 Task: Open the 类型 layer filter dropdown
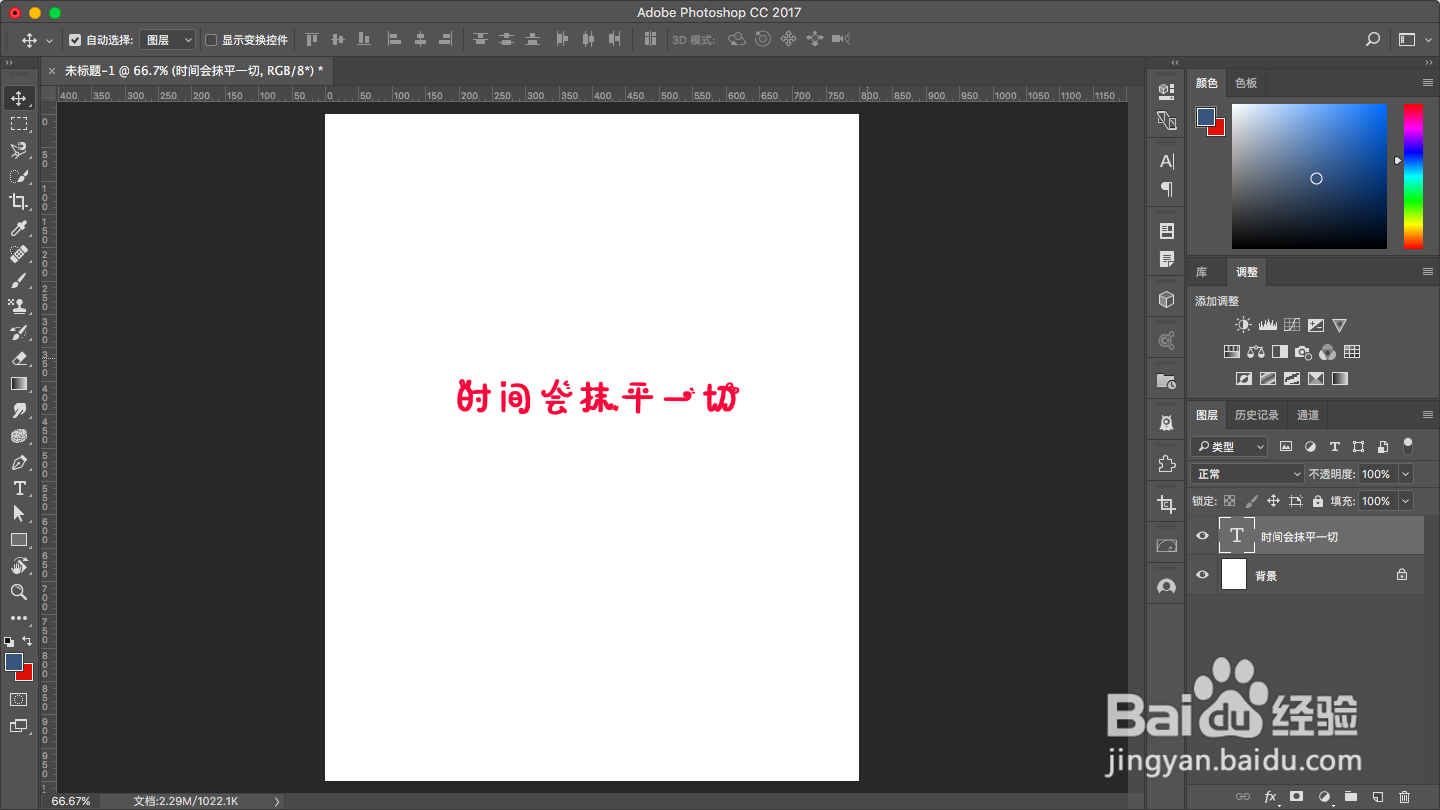[x=1229, y=447]
